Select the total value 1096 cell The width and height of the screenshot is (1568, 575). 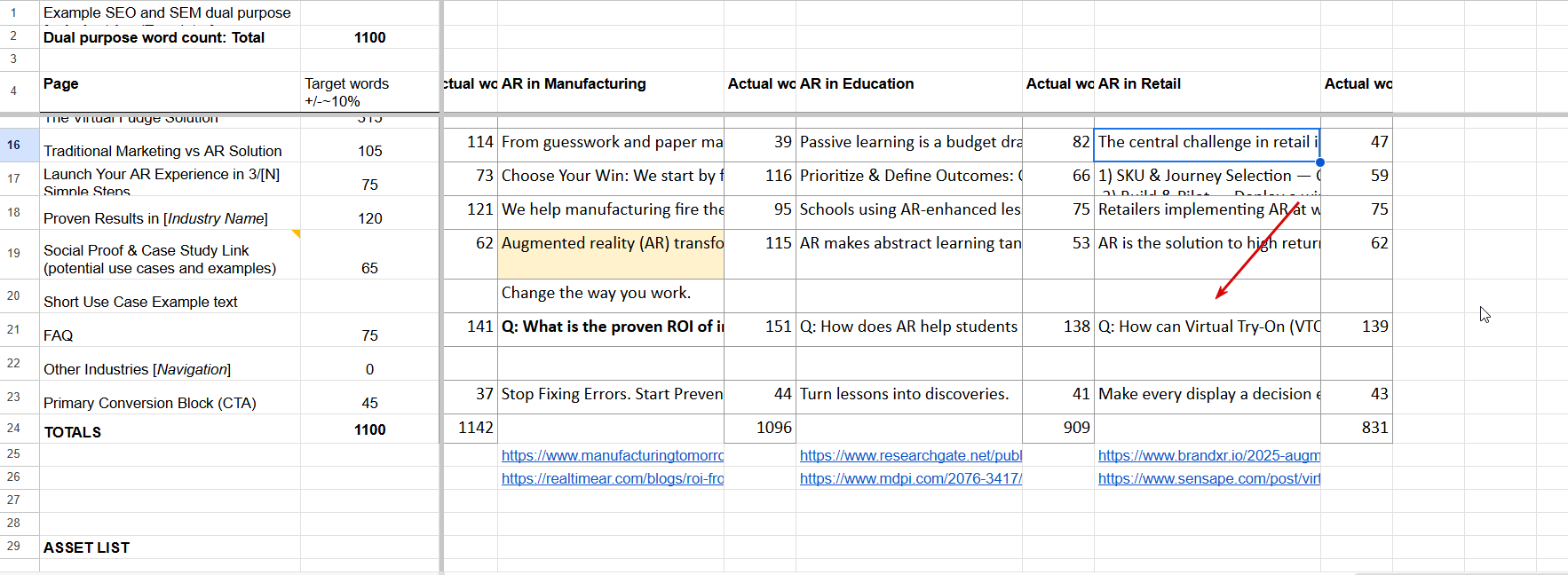point(760,428)
